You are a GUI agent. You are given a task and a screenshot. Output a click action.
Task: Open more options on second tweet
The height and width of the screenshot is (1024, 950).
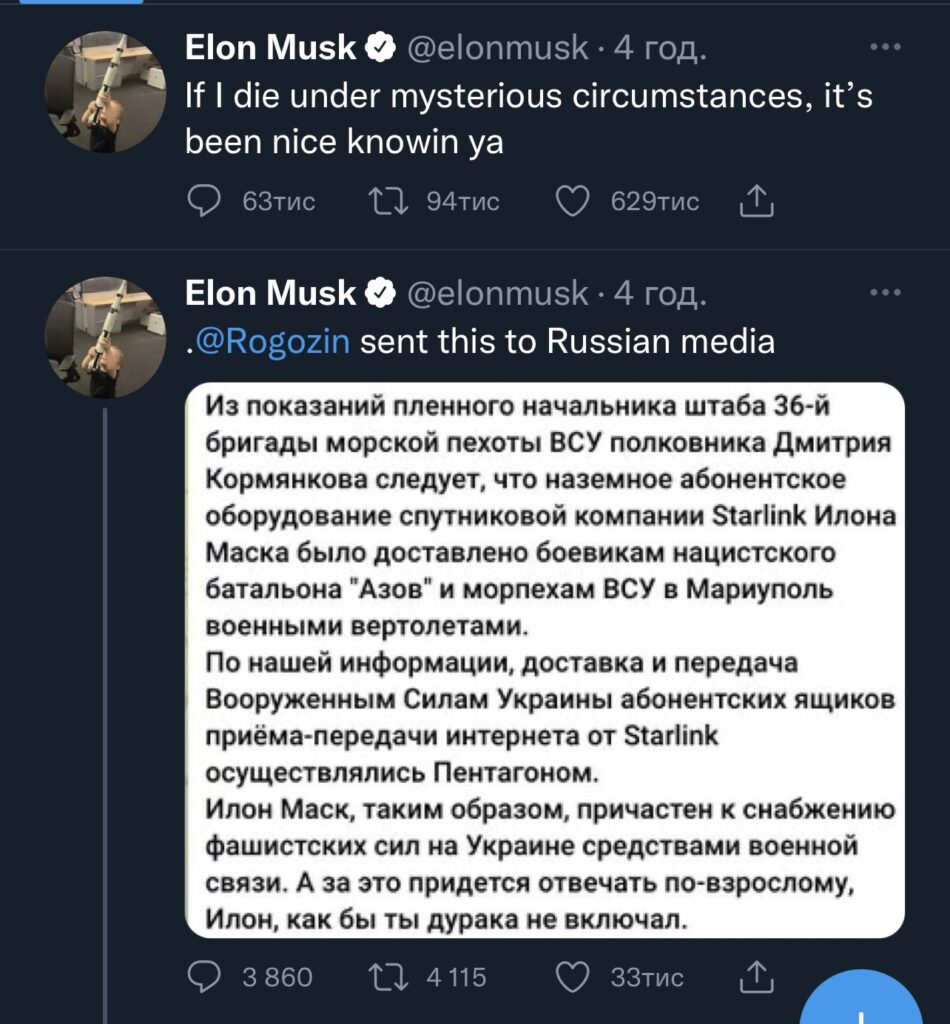click(x=886, y=292)
